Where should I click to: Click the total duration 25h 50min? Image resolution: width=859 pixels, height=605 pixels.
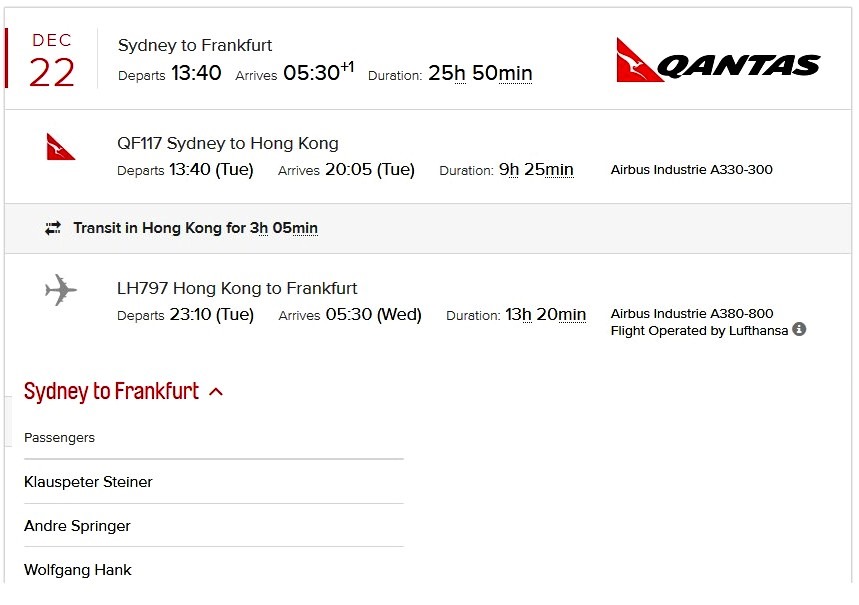[480, 74]
